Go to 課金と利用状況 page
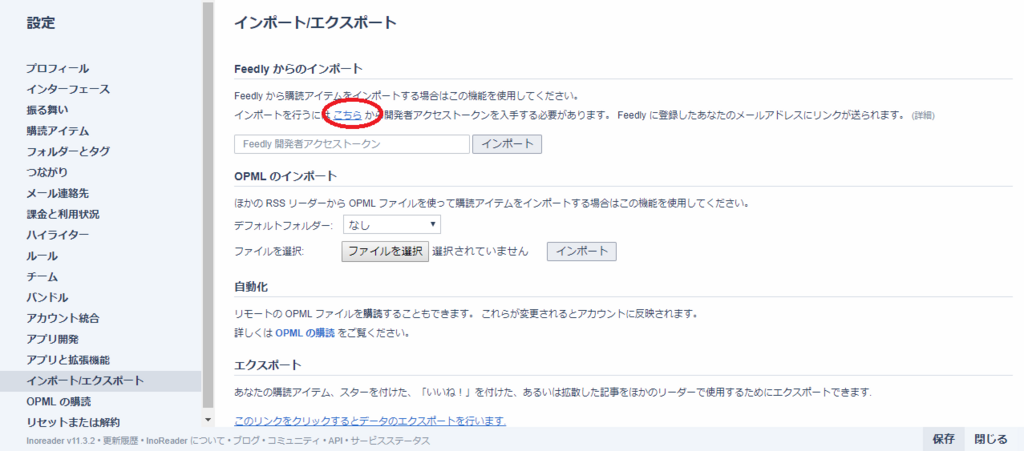Image resolution: width=1024 pixels, height=451 pixels. [x=63, y=214]
